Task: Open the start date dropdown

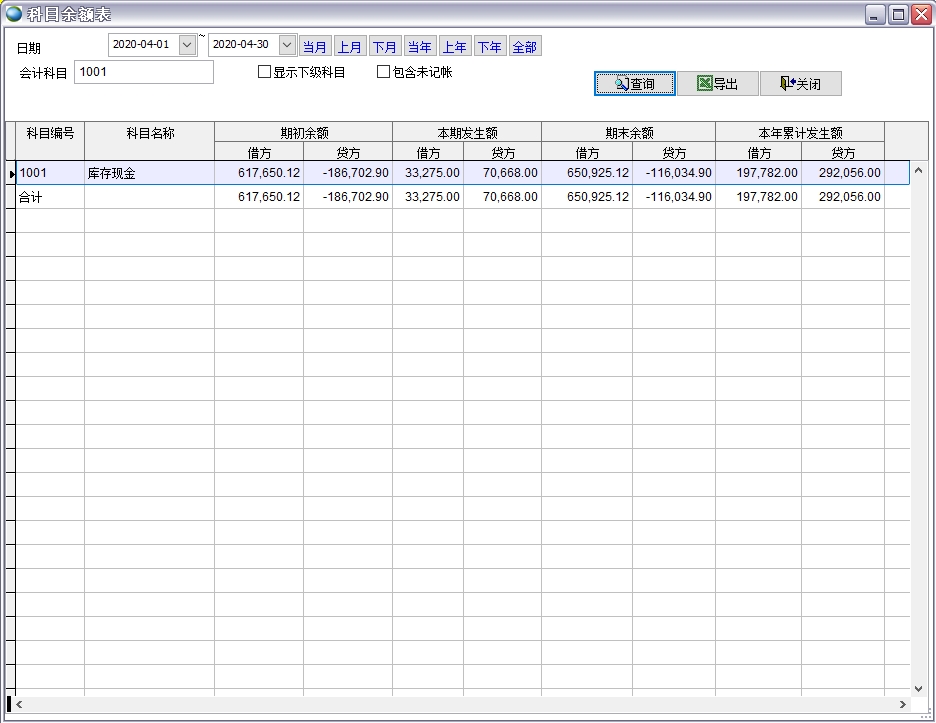Action: (187, 45)
